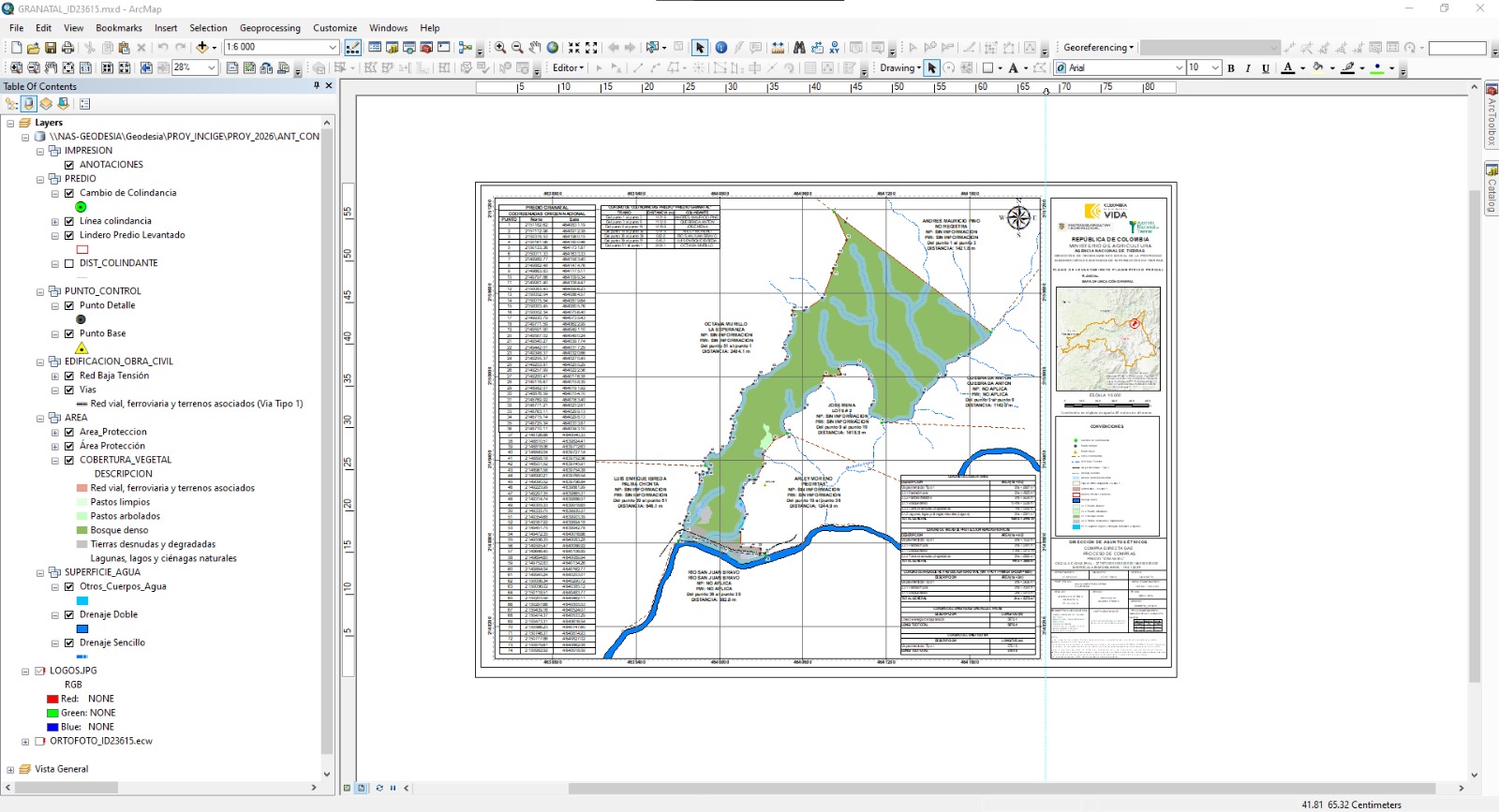Open the map scale 1:6 000 dropdown
The height and width of the screenshot is (812, 1499).
(x=332, y=47)
